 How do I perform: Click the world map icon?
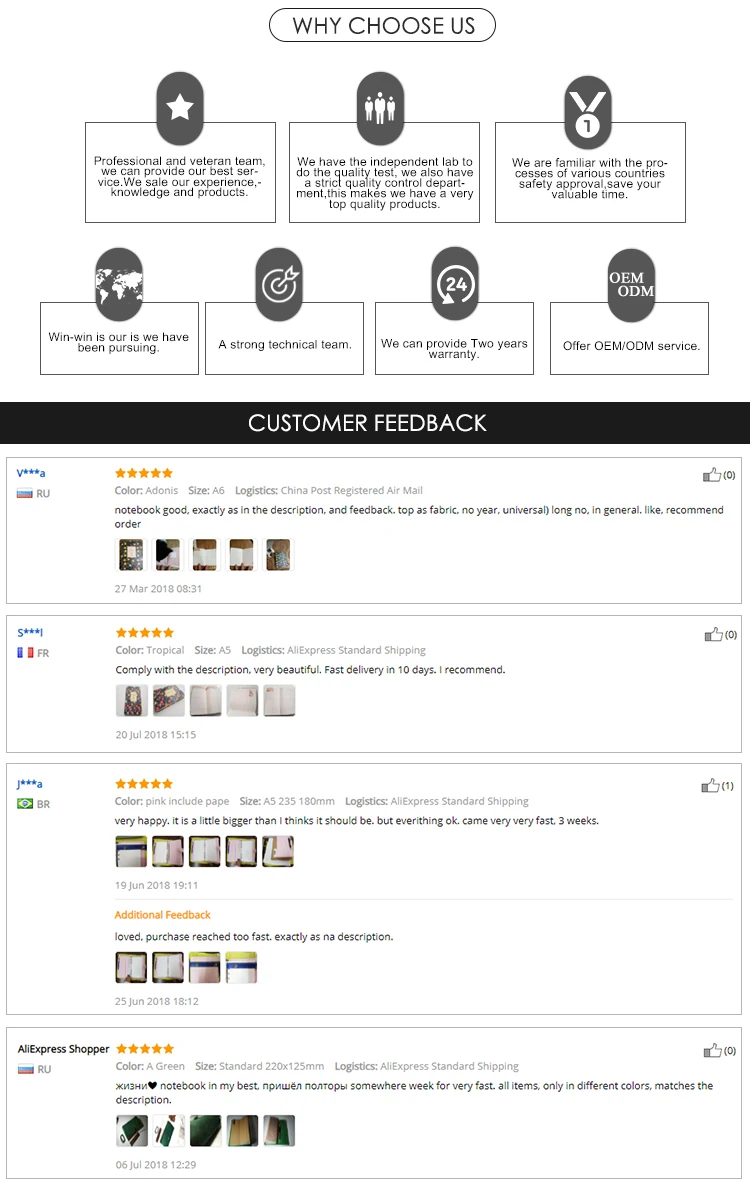point(119,284)
